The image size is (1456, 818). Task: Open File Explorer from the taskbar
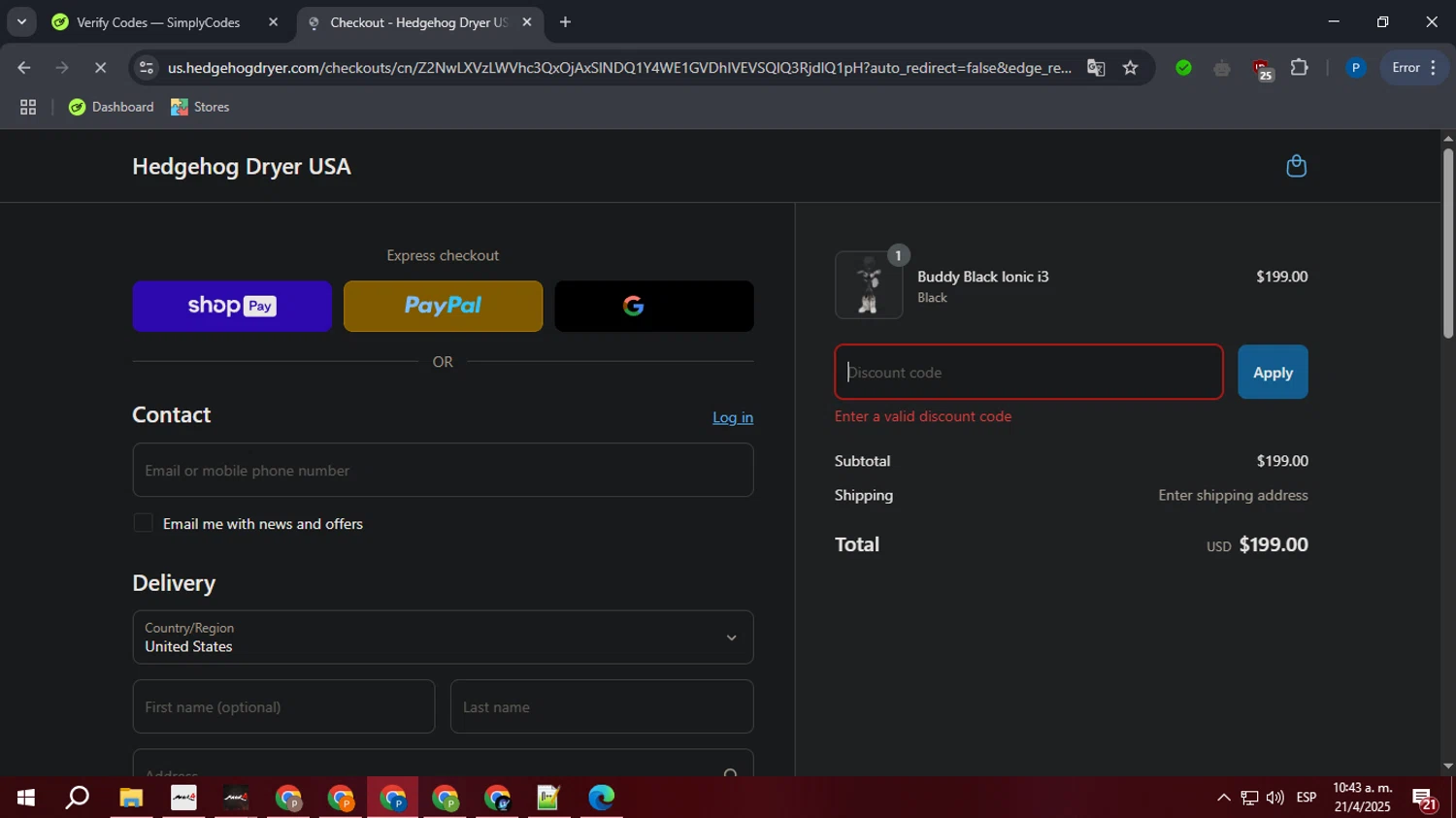(x=131, y=798)
